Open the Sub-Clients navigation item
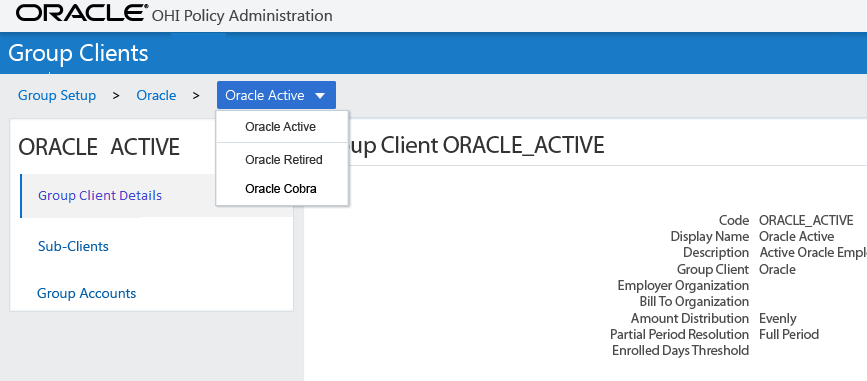Screen dimensions: 867x381 (x=73, y=246)
